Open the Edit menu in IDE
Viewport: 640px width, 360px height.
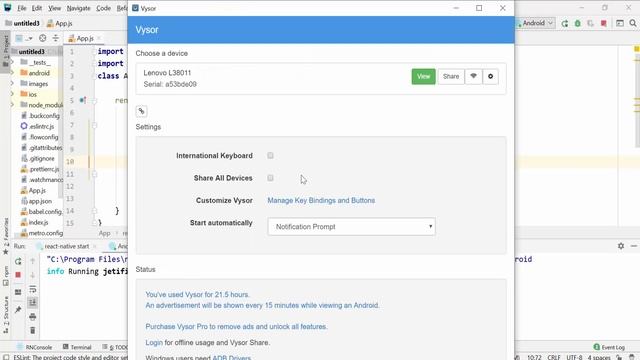pos(37,8)
